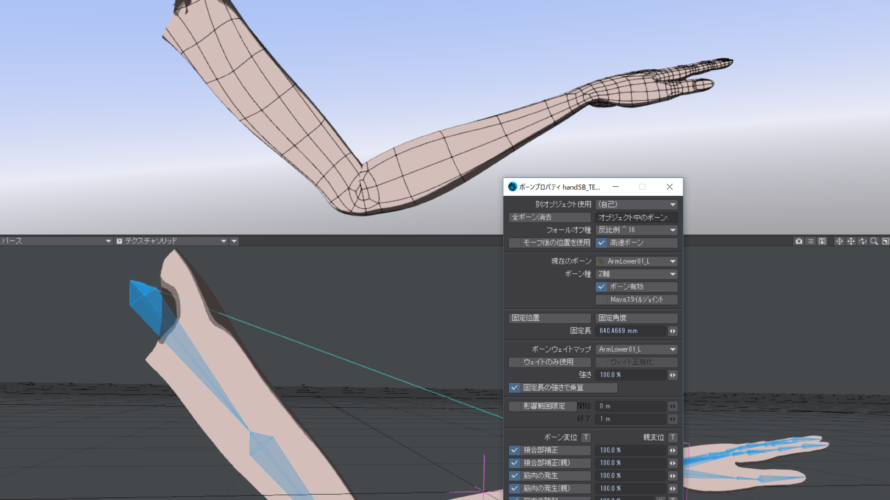Viewport: 890px width, 500px height.
Task: Click the viewport zoom magnifier icon
Action: 874,241
